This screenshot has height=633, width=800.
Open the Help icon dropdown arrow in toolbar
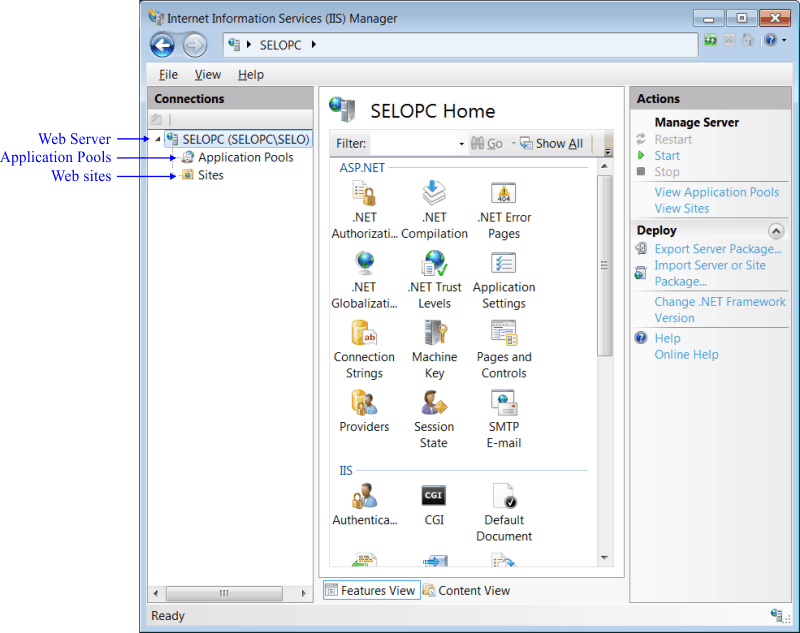[x=784, y=40]
